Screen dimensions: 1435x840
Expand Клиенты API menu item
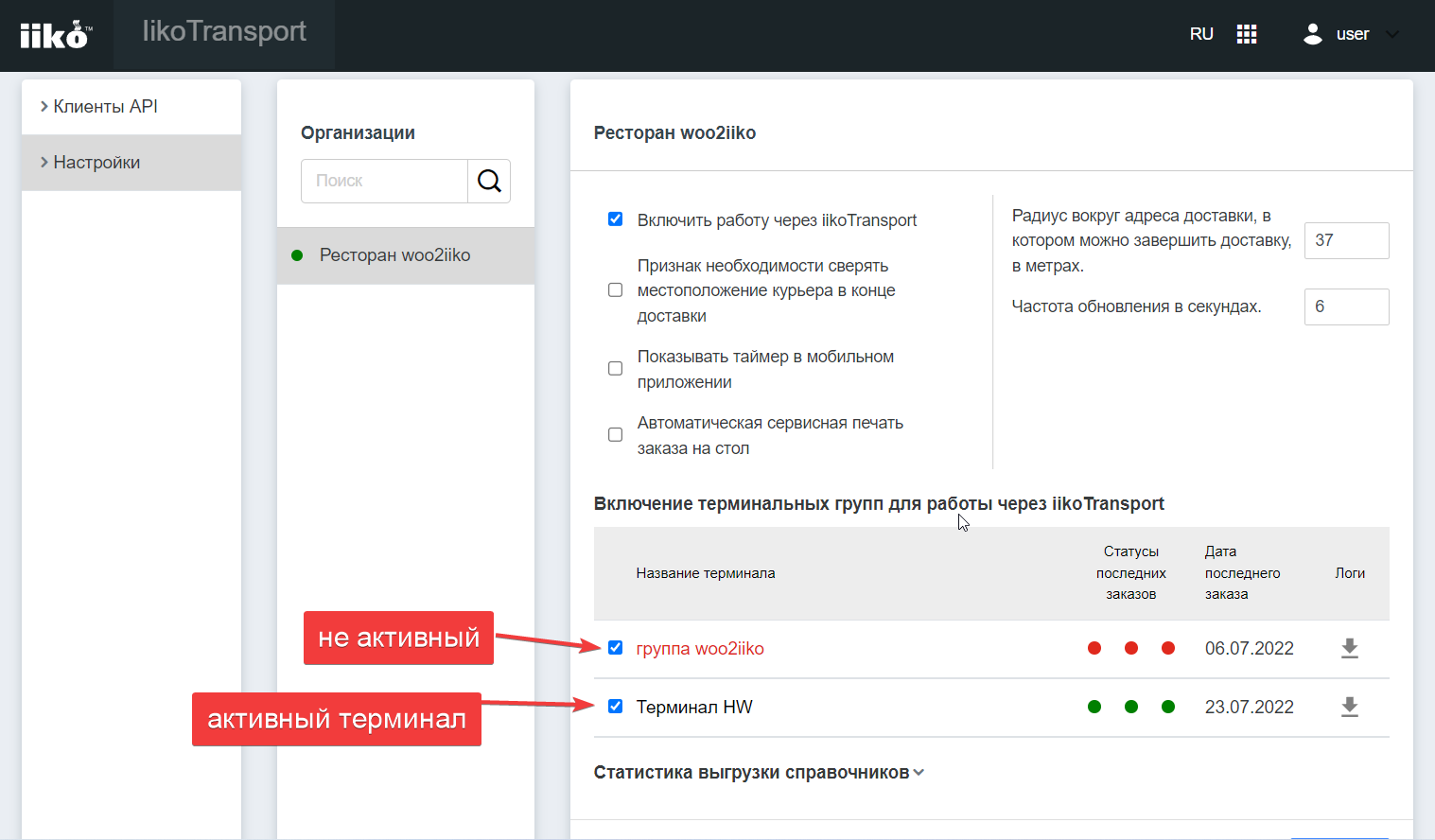[x=131, y=107]
